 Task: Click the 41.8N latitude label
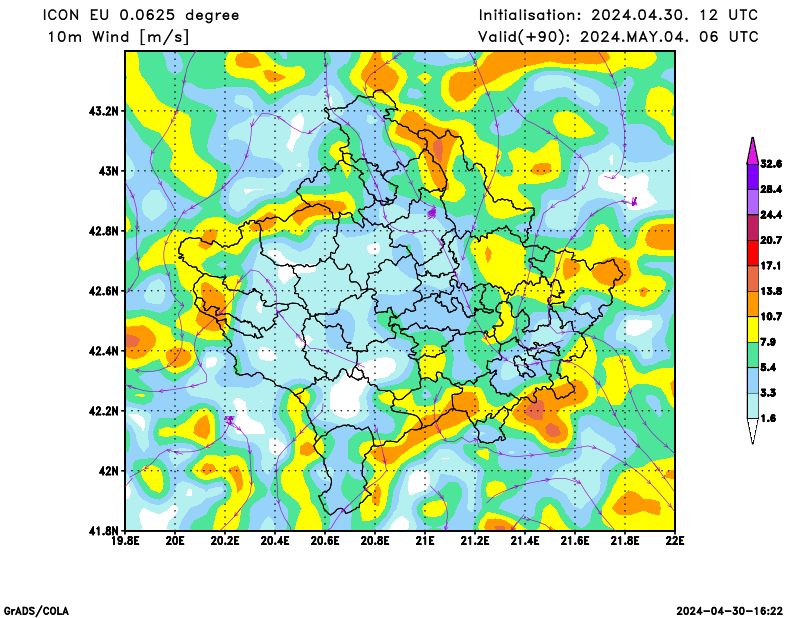pyautogui.click(x=104, y=530)
